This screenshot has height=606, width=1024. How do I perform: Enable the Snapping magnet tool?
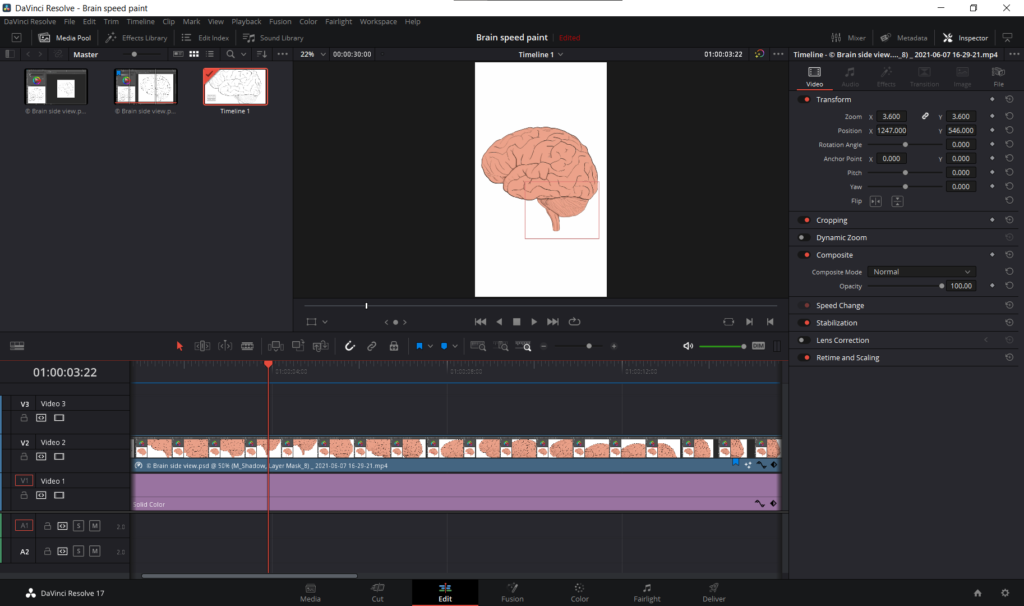coord(349,346)
